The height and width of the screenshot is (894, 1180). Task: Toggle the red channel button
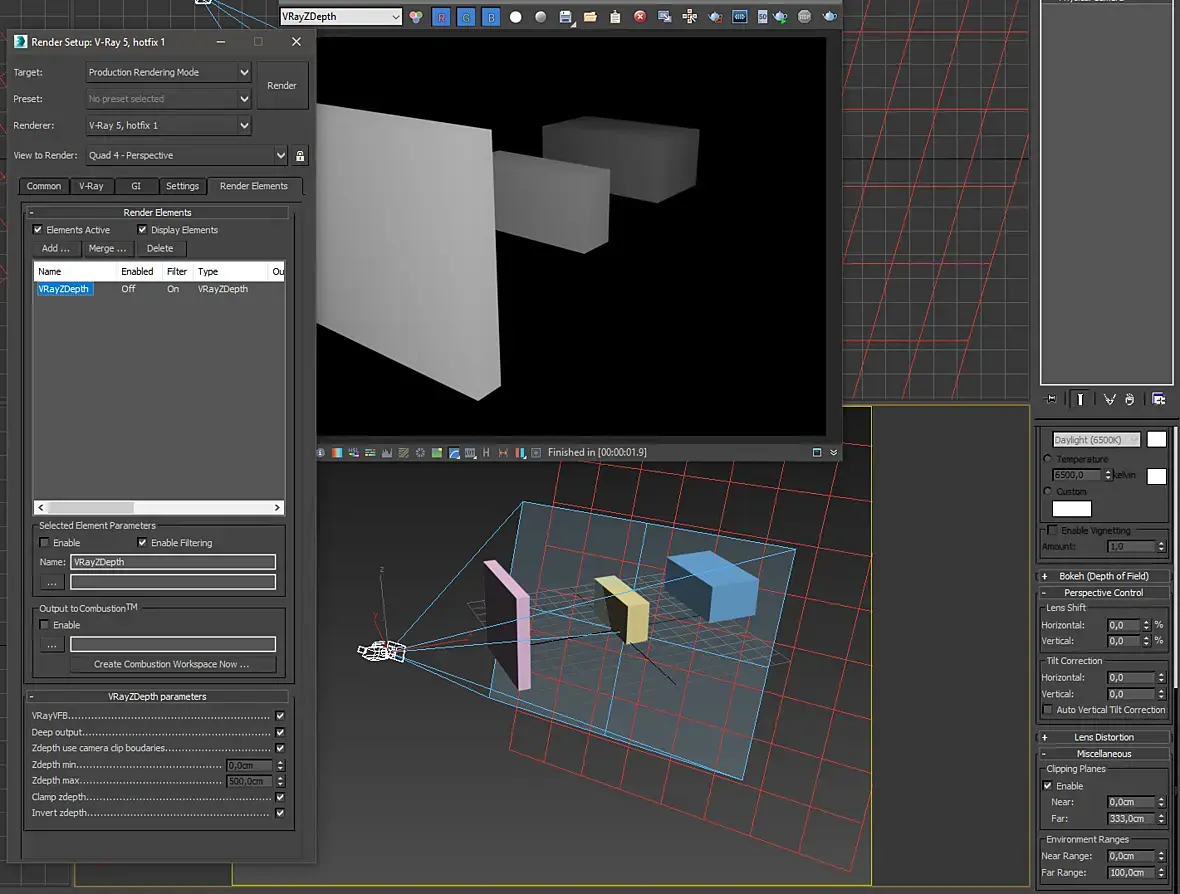pos(441,17)
